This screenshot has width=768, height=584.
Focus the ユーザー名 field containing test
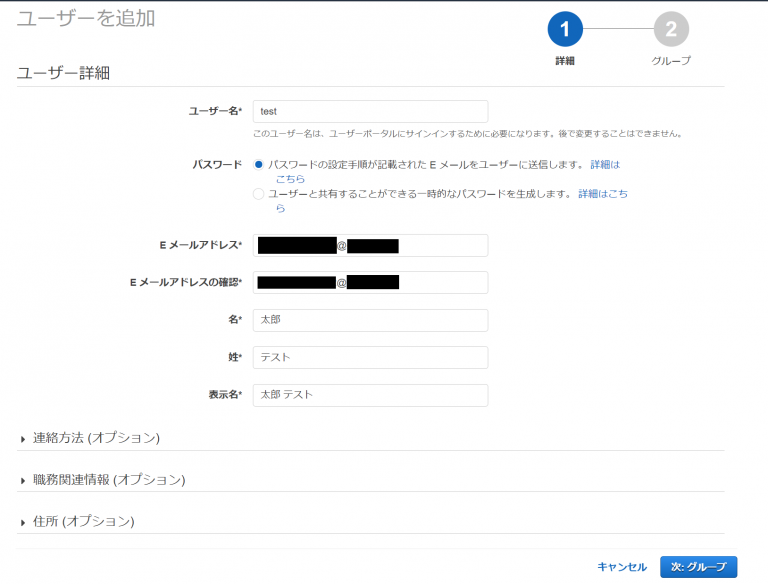tap(370, 111)
